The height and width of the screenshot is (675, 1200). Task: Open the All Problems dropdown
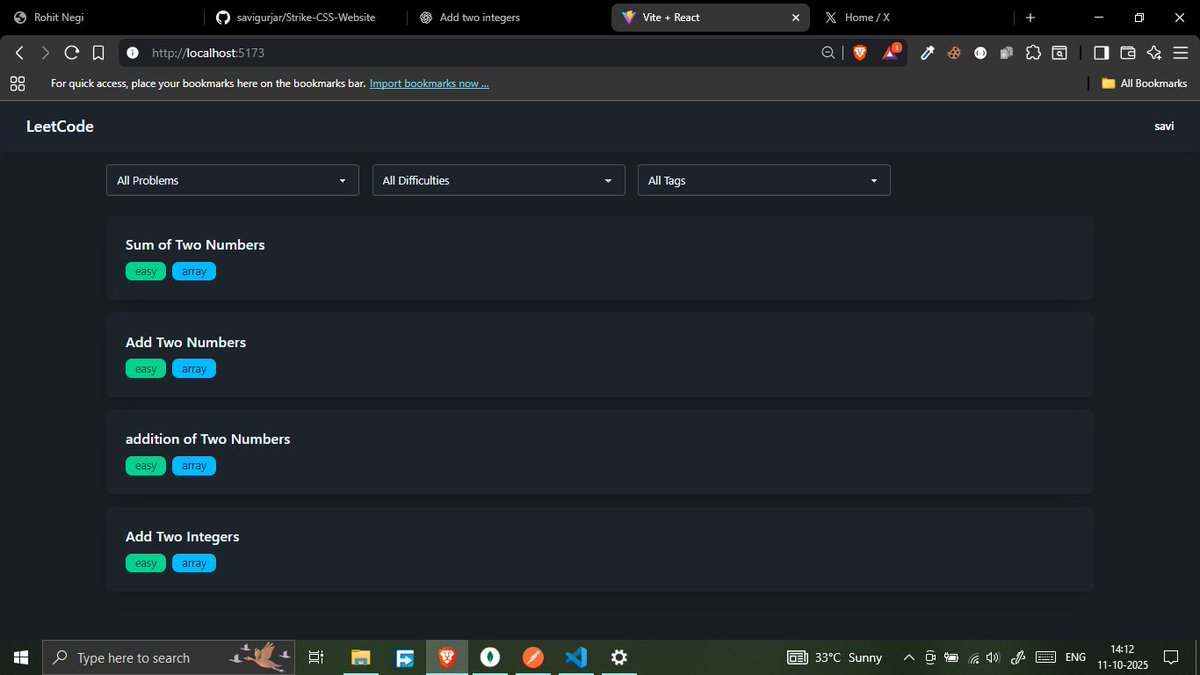click(232, 180)
